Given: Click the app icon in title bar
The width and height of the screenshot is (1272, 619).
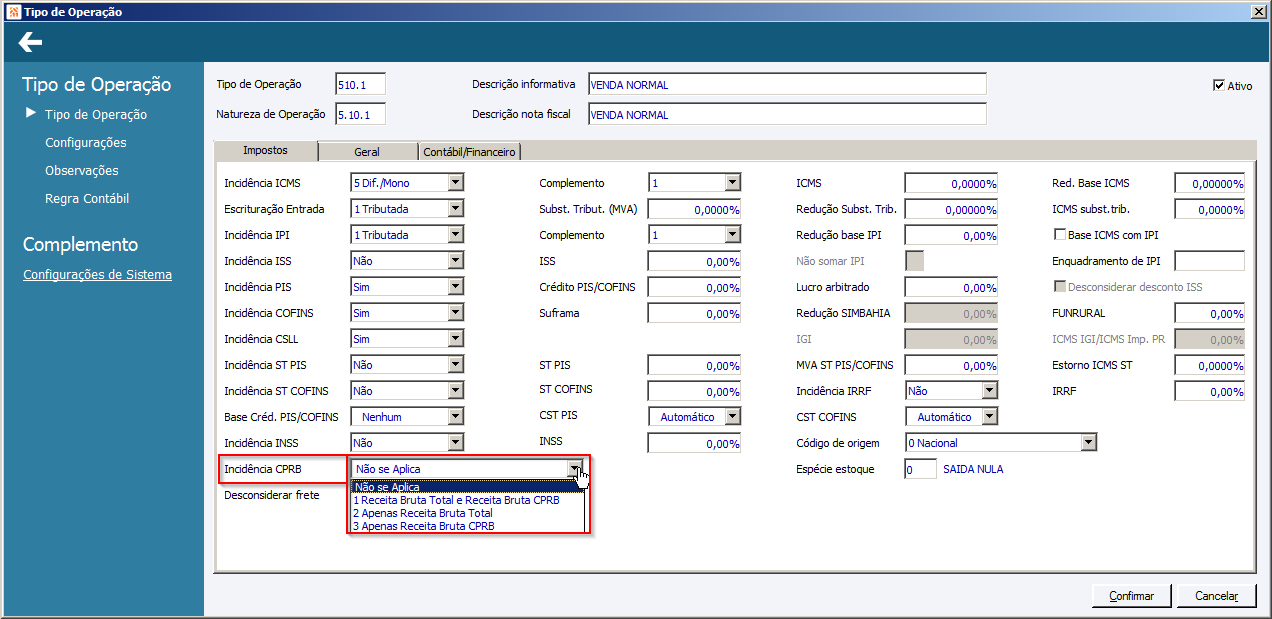Looking at the screenshot, I should click(x=12, y=11).
